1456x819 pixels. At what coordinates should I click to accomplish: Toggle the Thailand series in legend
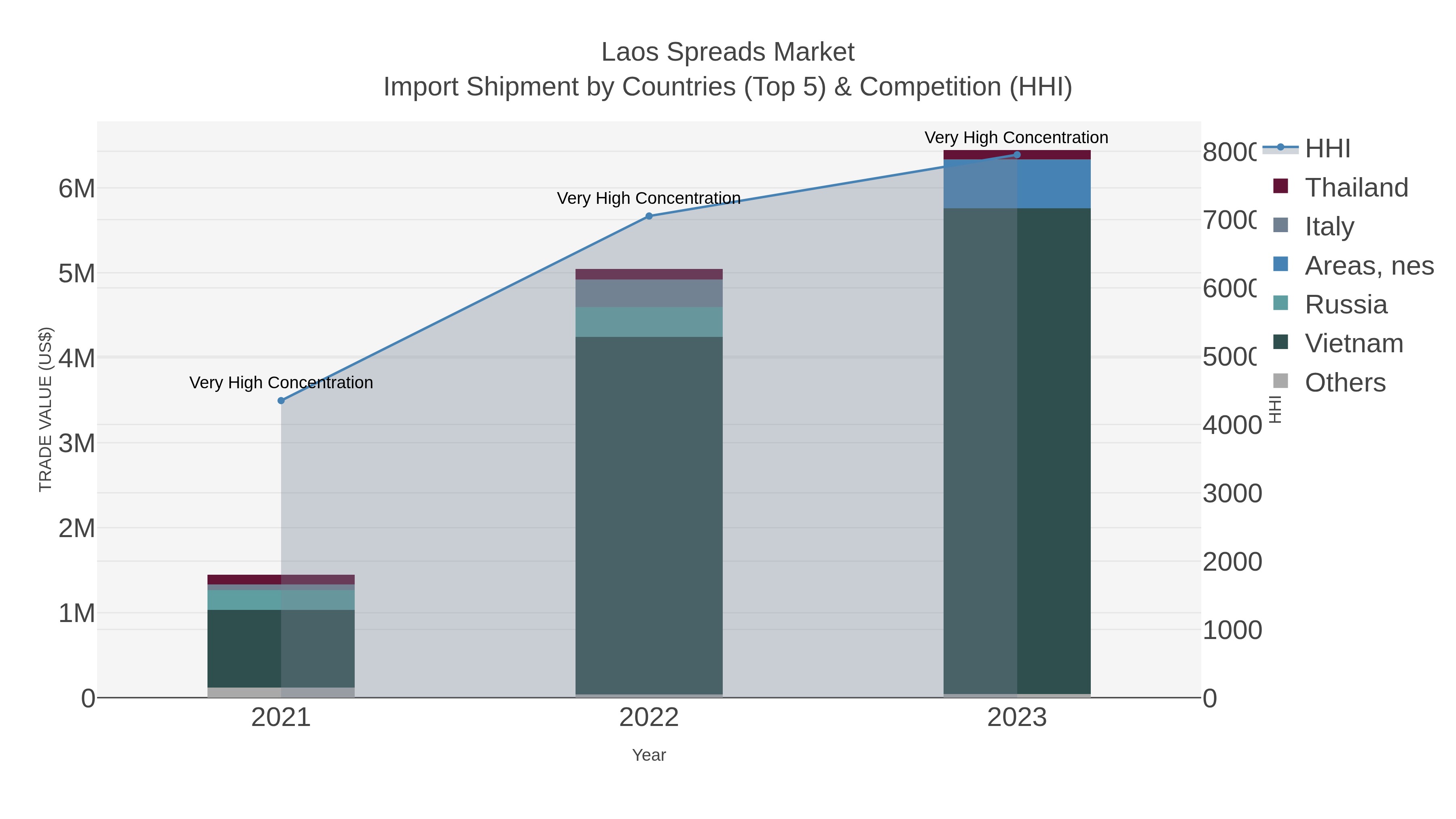click(x=1341, y=187)
